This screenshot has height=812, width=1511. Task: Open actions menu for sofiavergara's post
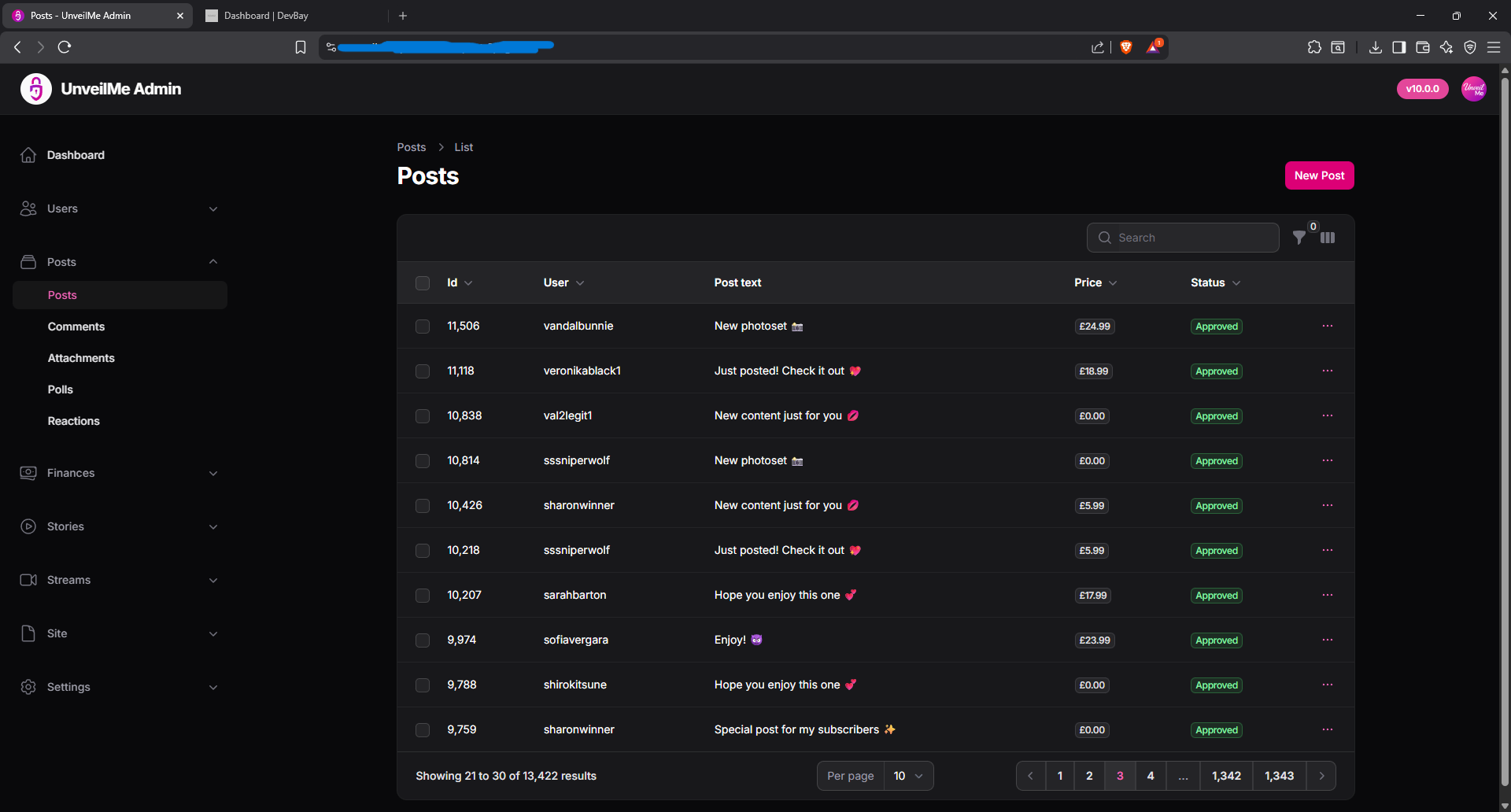pyautogui.click(x=1328, y=640)
